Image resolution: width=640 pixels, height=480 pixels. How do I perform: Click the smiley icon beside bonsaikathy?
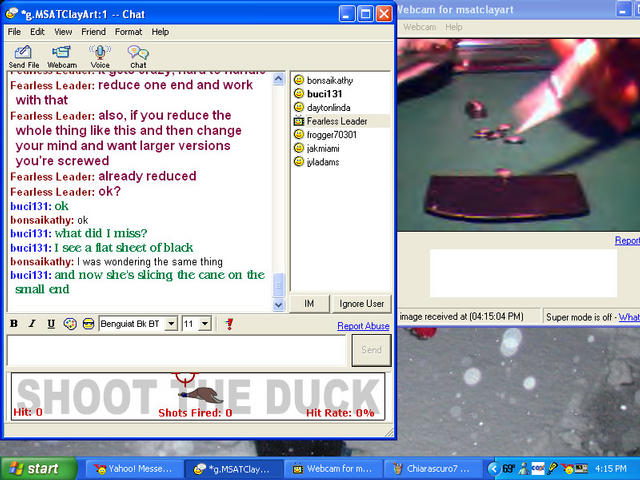299,80
